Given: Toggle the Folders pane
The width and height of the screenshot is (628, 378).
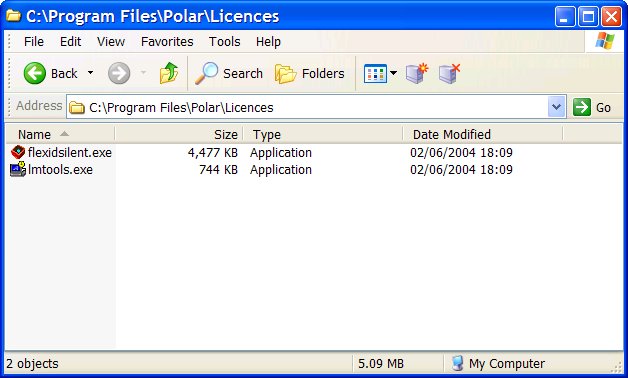Looking at the screenshot, I should (x=310, y=74).
